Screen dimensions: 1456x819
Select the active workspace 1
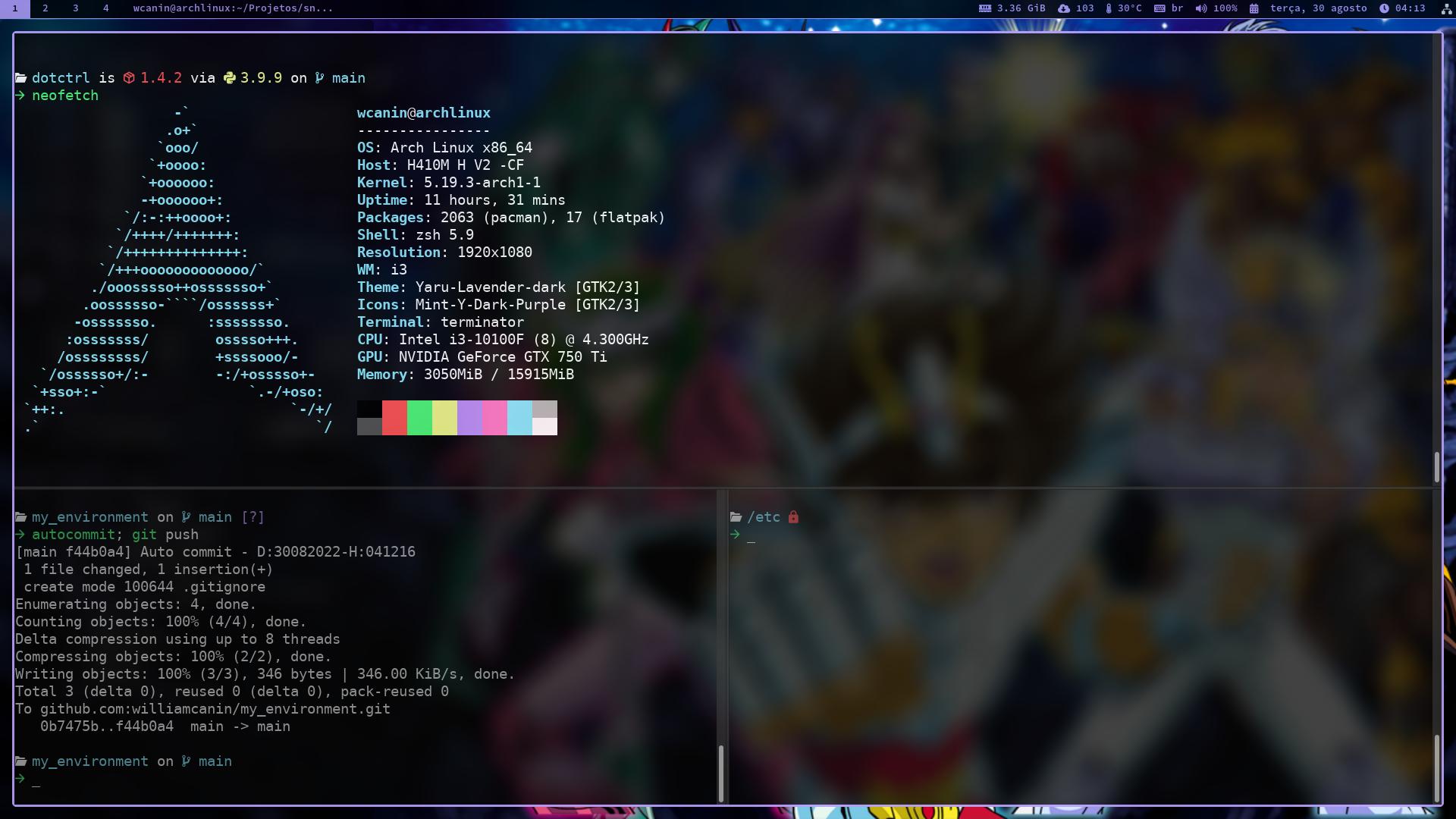(x=14, y=8)
